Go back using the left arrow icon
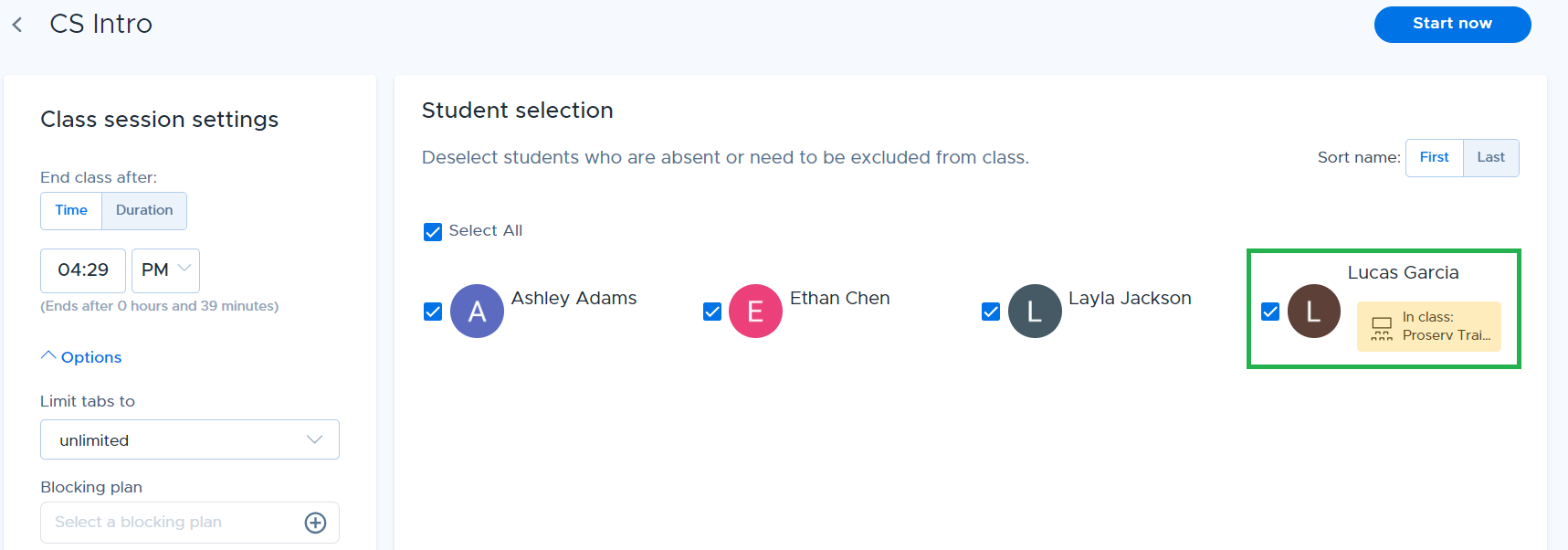The width and height of the screenshot is (1568, 550). [x=17, y=25]
